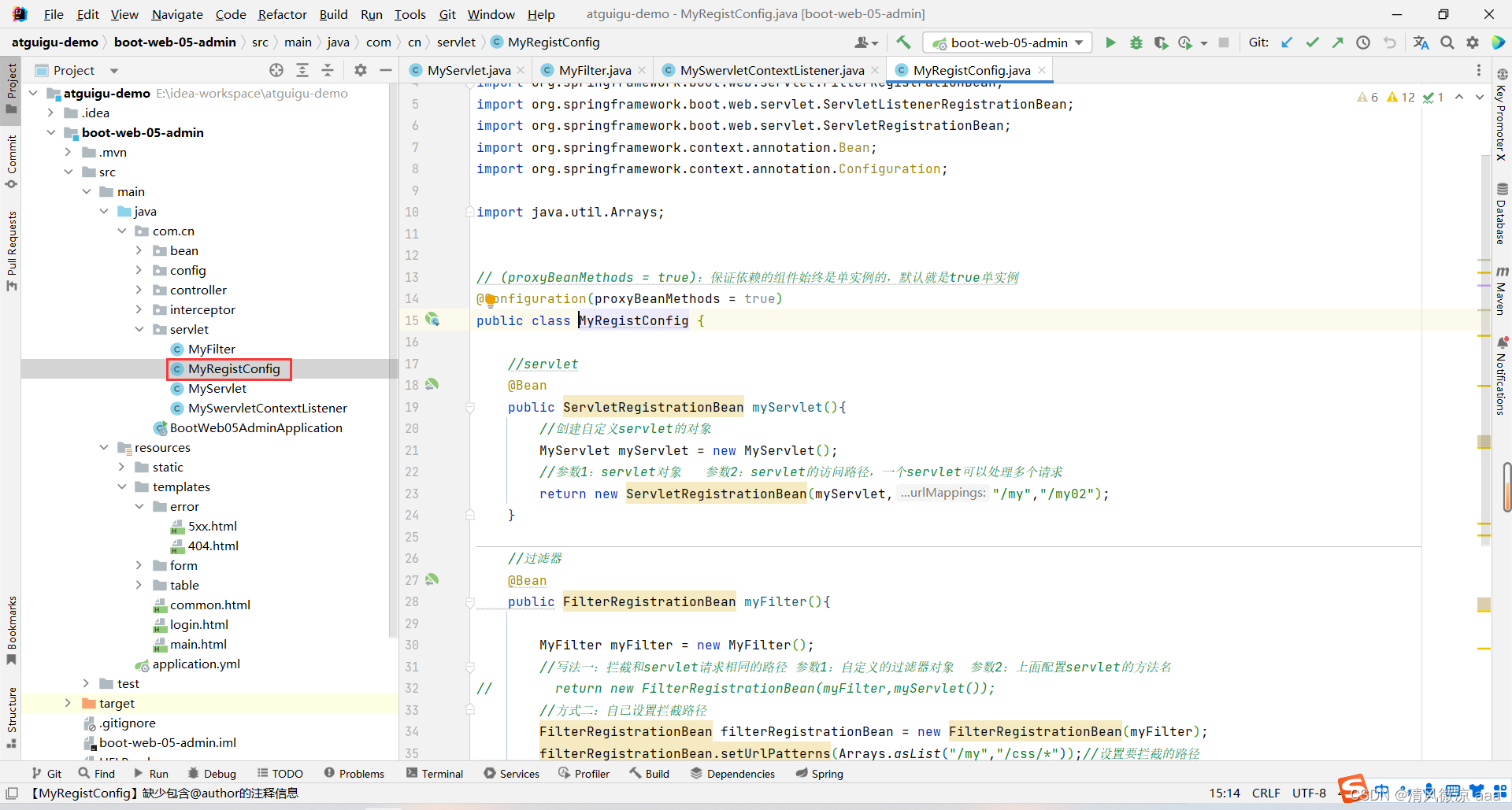Open the Profiler tool window
This screenshot has height=810, width=1512.
click(x=584, y=774)
